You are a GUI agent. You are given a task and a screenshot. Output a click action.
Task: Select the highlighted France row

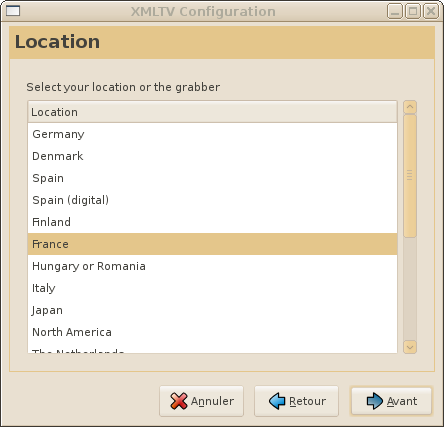coord(213,244)
